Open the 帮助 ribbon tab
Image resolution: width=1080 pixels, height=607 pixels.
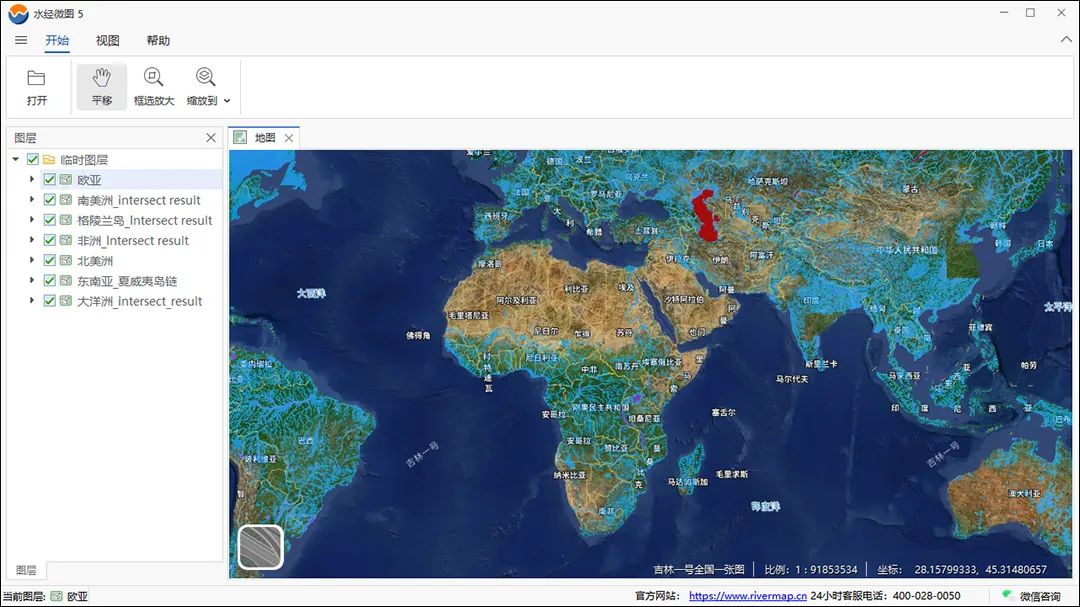(x=158, y=40)
